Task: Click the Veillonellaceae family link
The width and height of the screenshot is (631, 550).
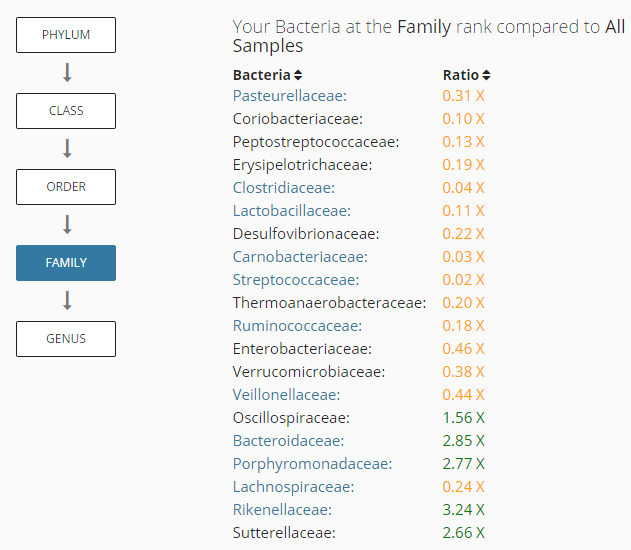Action: click(286, 395)
